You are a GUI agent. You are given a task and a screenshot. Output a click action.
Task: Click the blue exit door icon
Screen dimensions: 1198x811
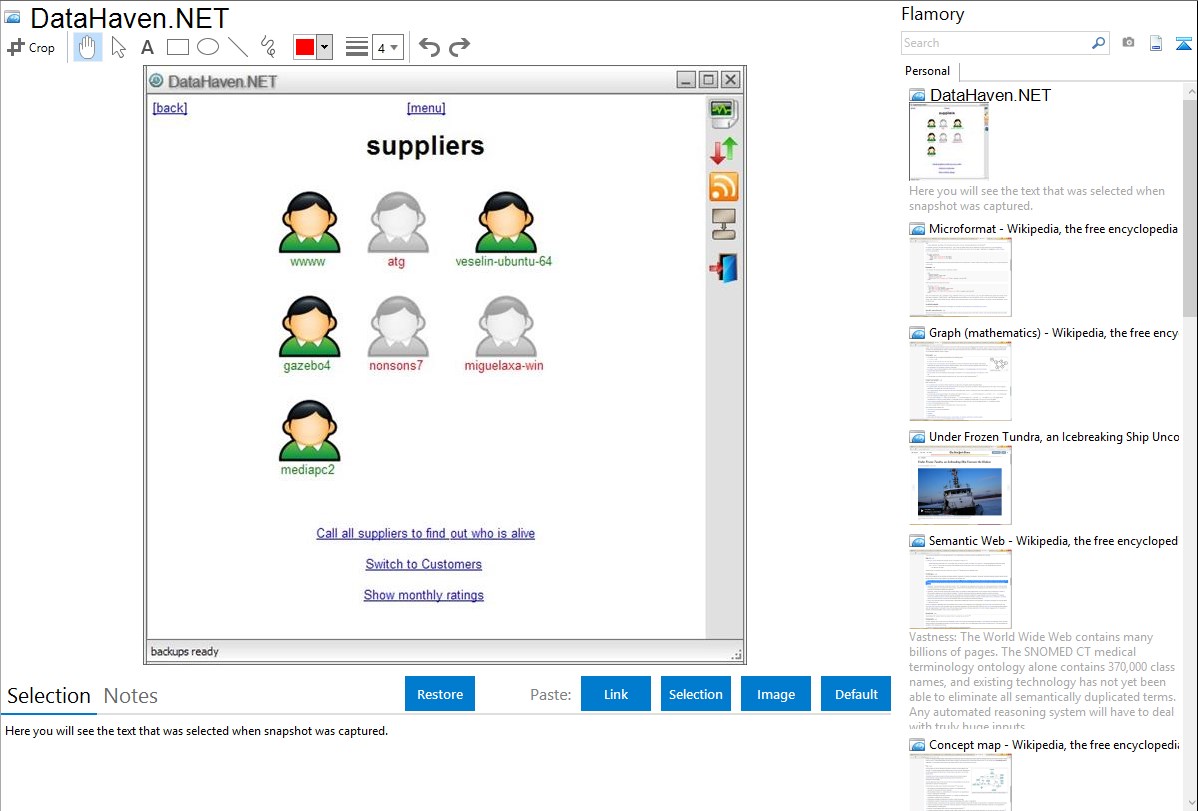click(724, 268)
